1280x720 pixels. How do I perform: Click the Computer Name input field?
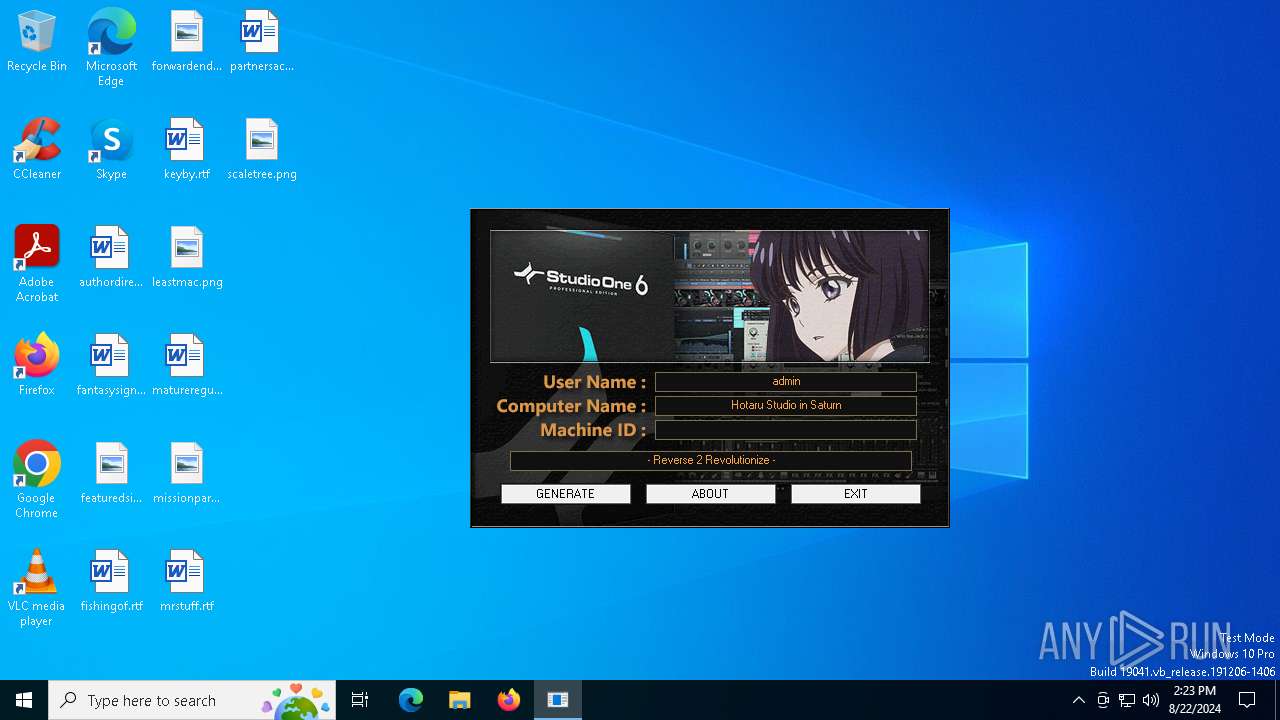786,406
